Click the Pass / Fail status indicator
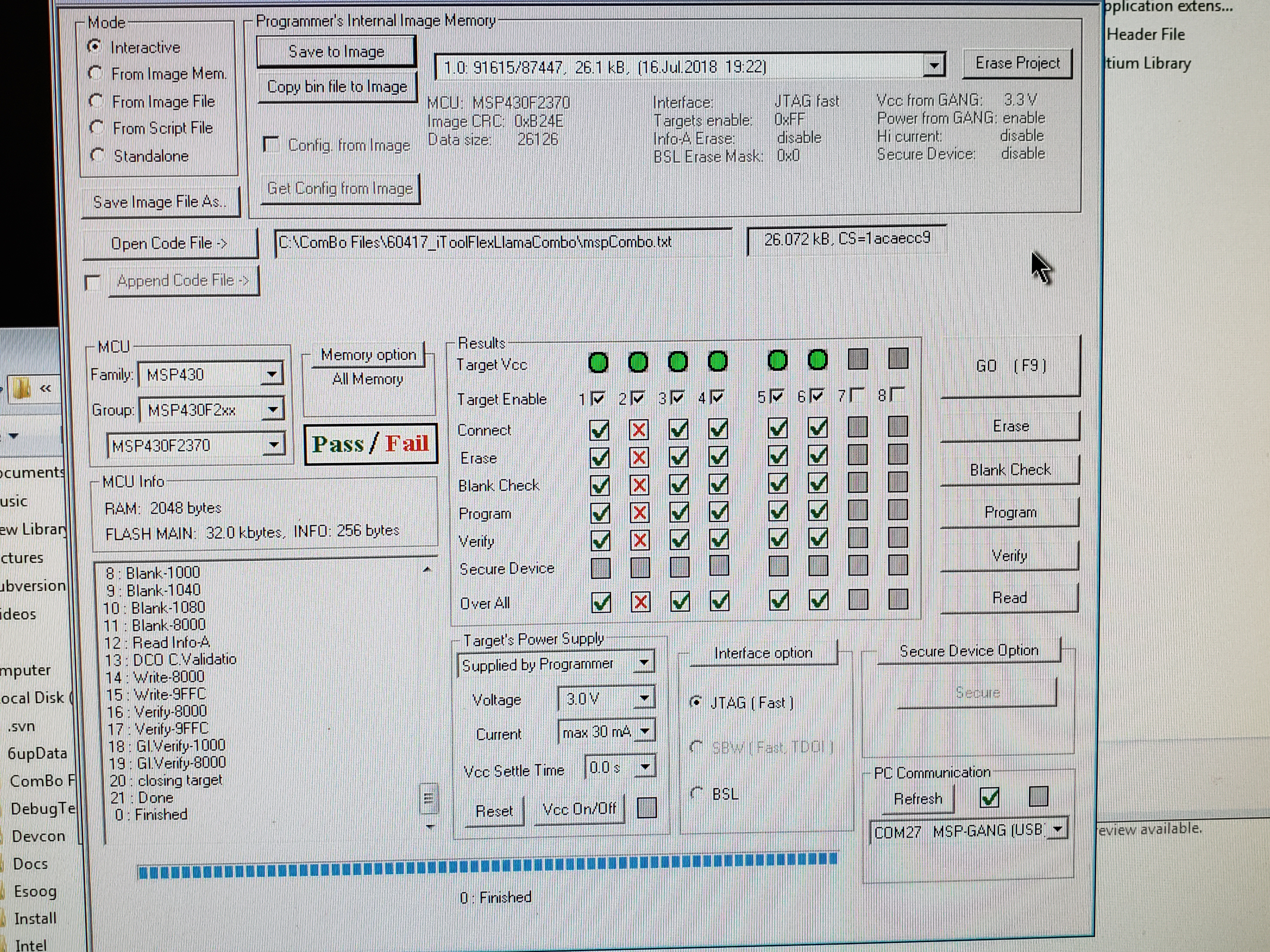The image size is (1270, 952). 370,444
